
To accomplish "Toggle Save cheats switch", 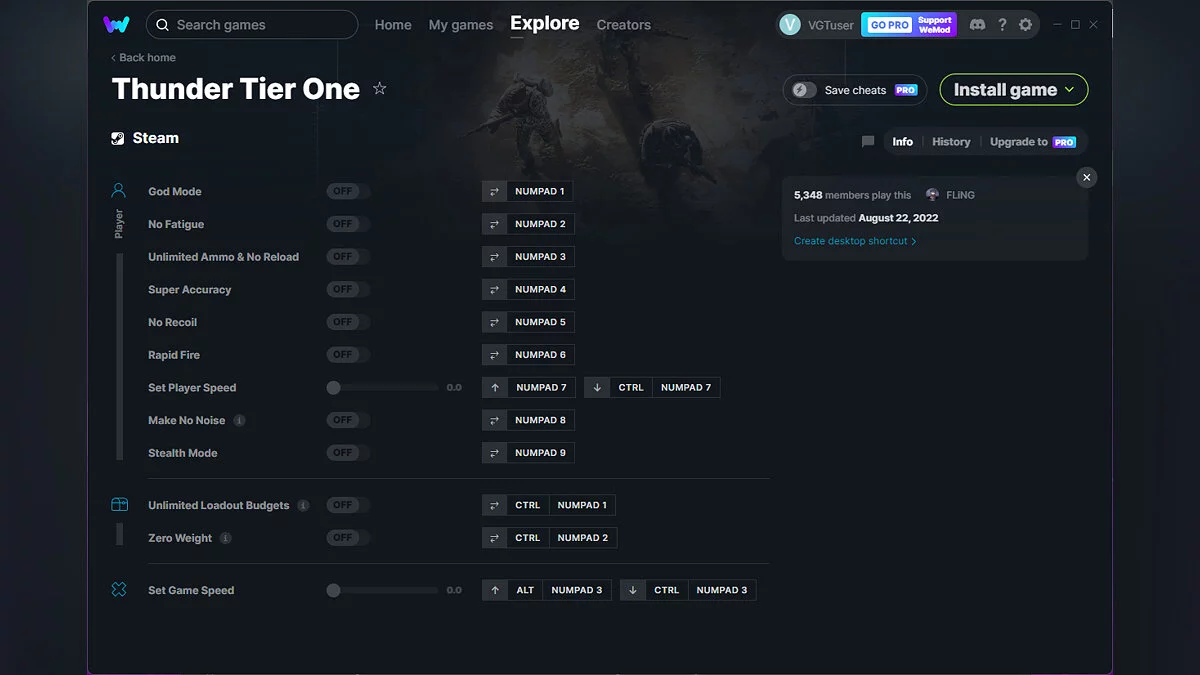I will (x=805, y=90).
